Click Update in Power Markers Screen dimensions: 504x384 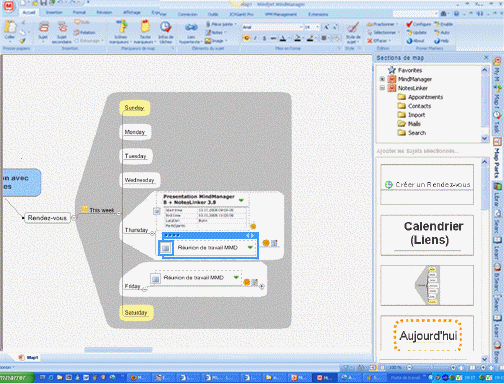(417, 32)
